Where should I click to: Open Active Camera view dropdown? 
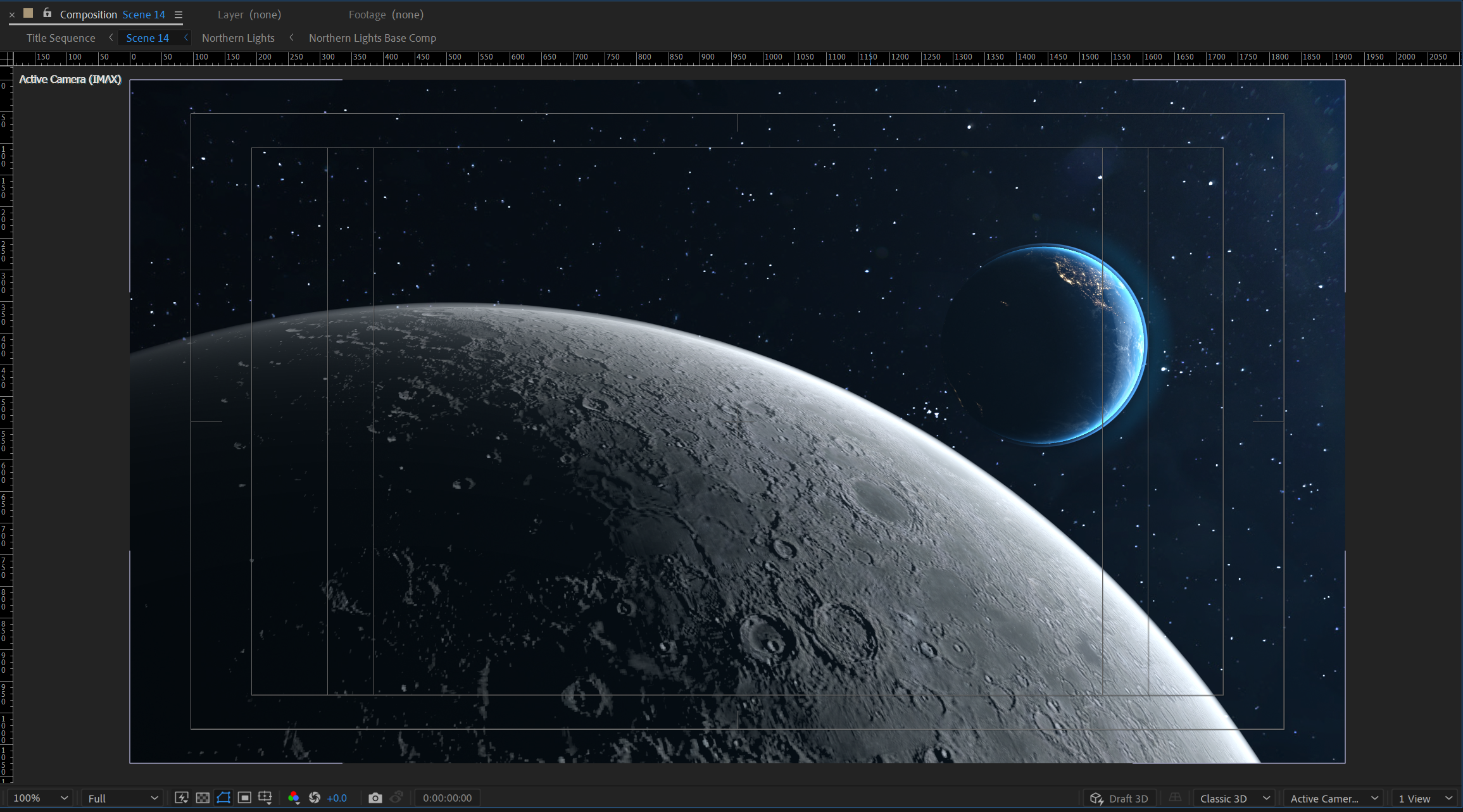1334,798
